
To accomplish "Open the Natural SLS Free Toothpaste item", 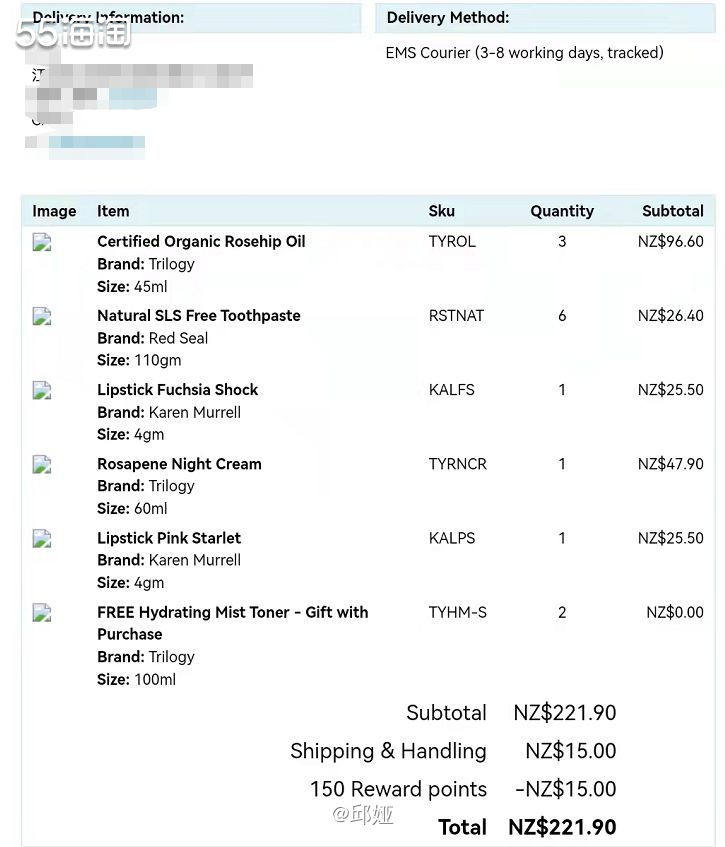I will click(198, 316).
